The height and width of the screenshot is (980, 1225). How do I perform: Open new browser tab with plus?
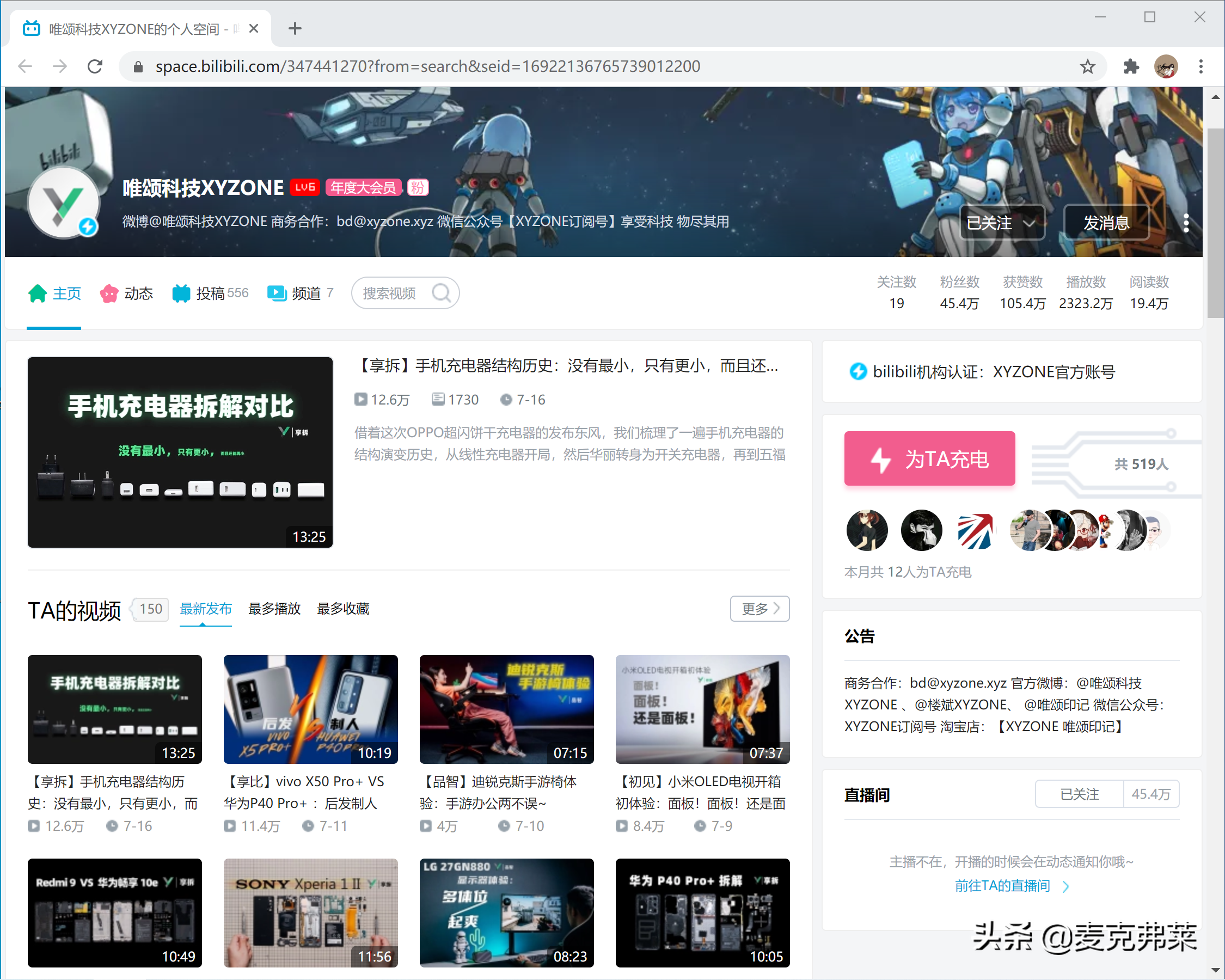click(295, 28)
